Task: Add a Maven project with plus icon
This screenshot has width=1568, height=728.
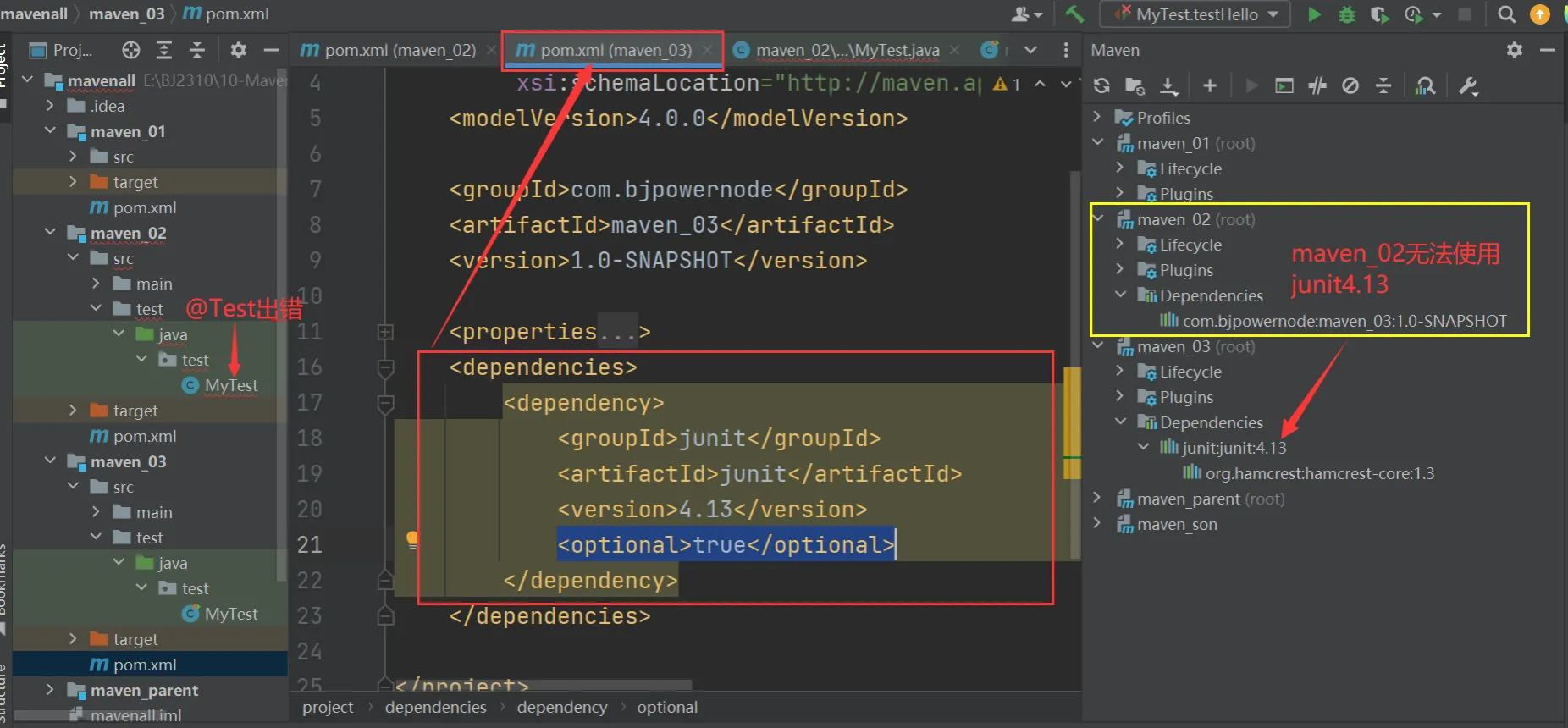Action: pos(1210,85)
